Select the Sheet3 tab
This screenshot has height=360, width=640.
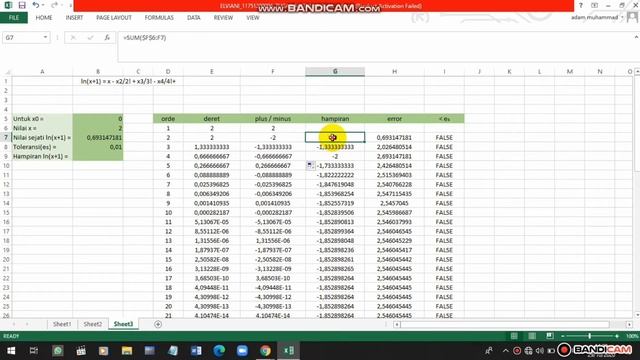123,324
